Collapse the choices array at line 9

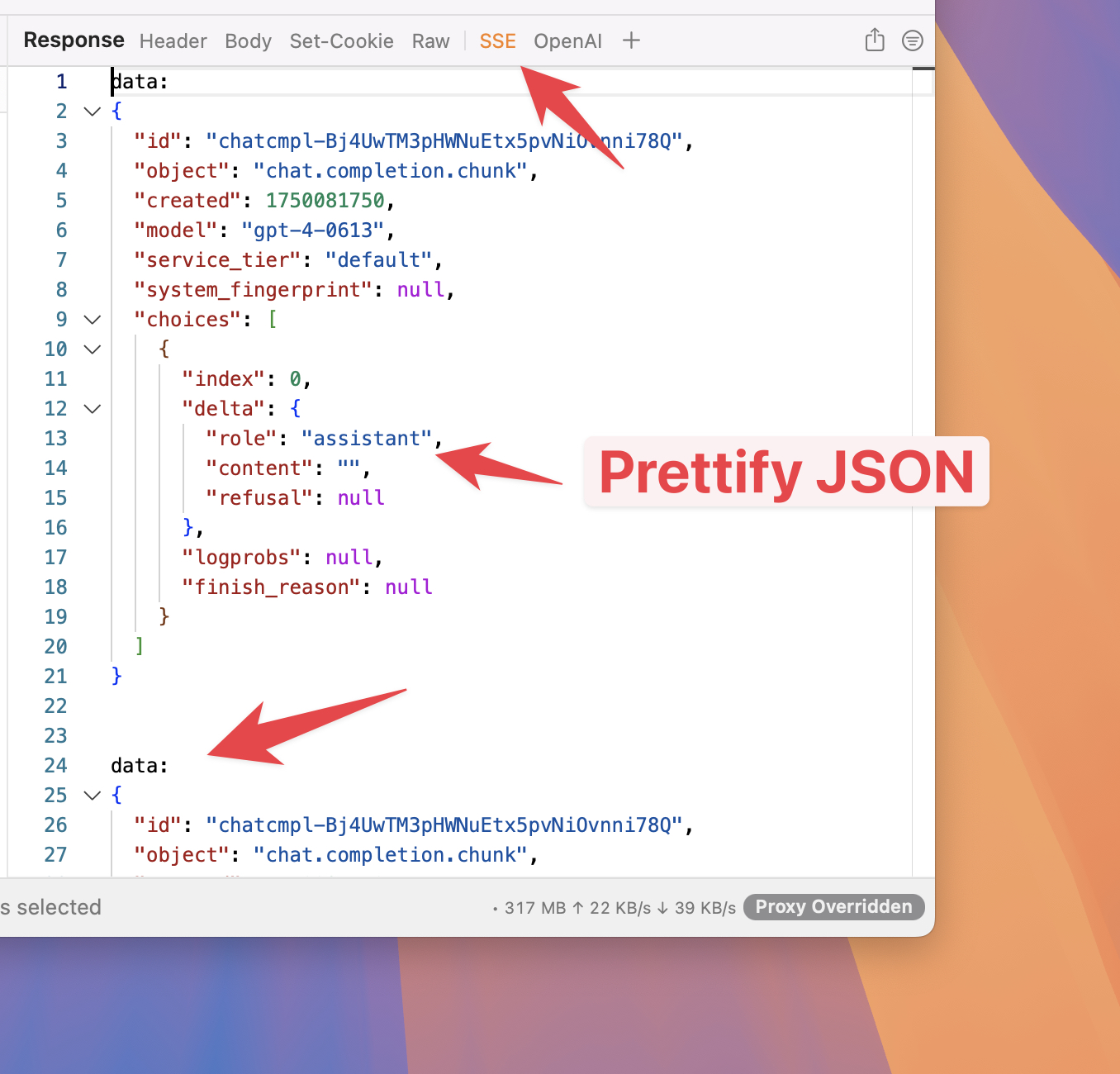[x=93, y=320]
